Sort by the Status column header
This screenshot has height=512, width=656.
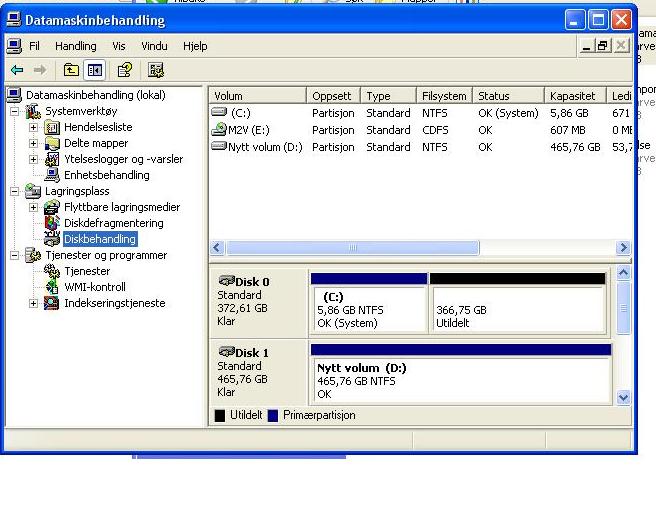(508, 96)
